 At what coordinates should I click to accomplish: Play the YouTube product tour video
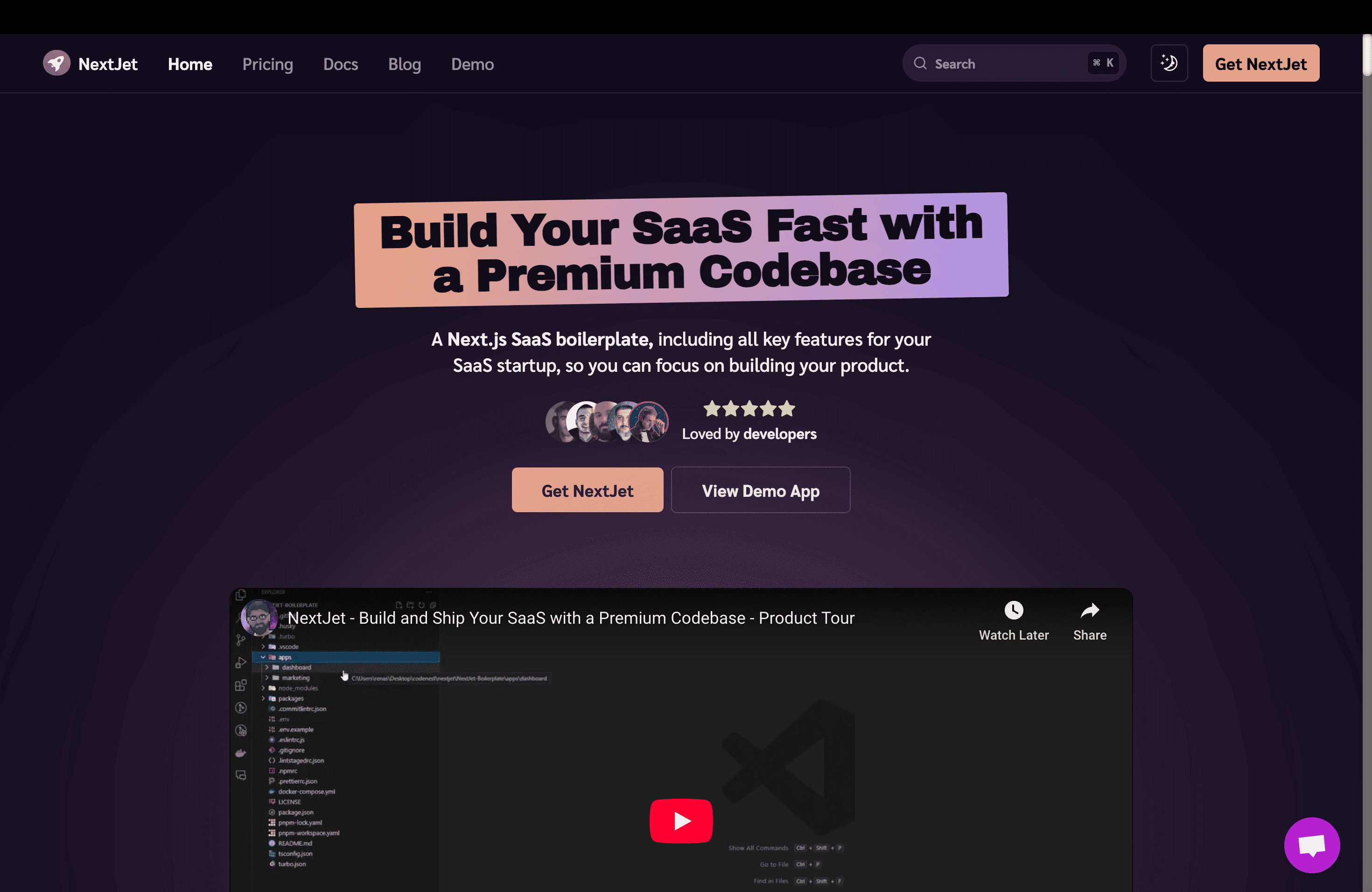pos(681,821)
